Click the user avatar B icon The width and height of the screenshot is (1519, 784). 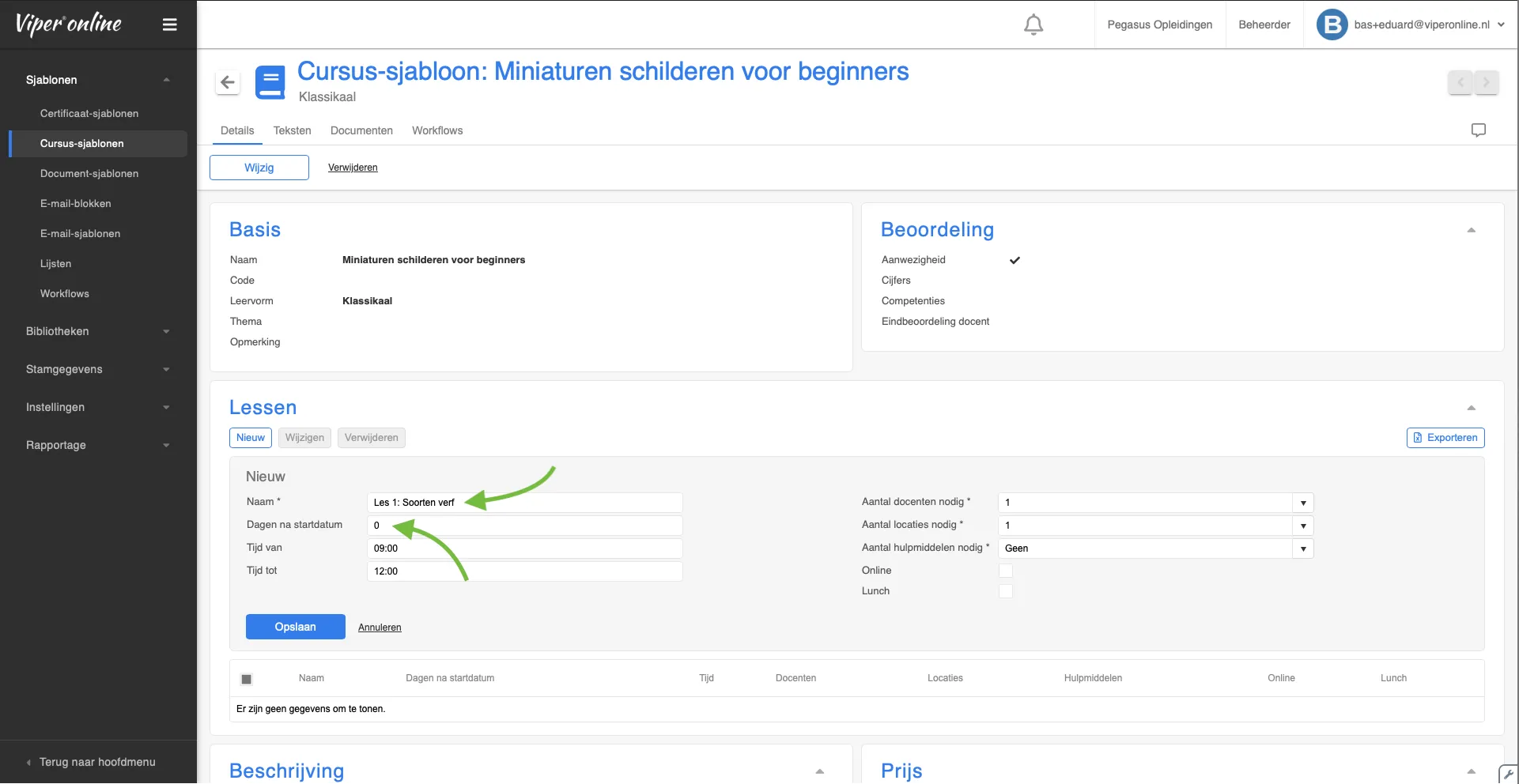1332,24
